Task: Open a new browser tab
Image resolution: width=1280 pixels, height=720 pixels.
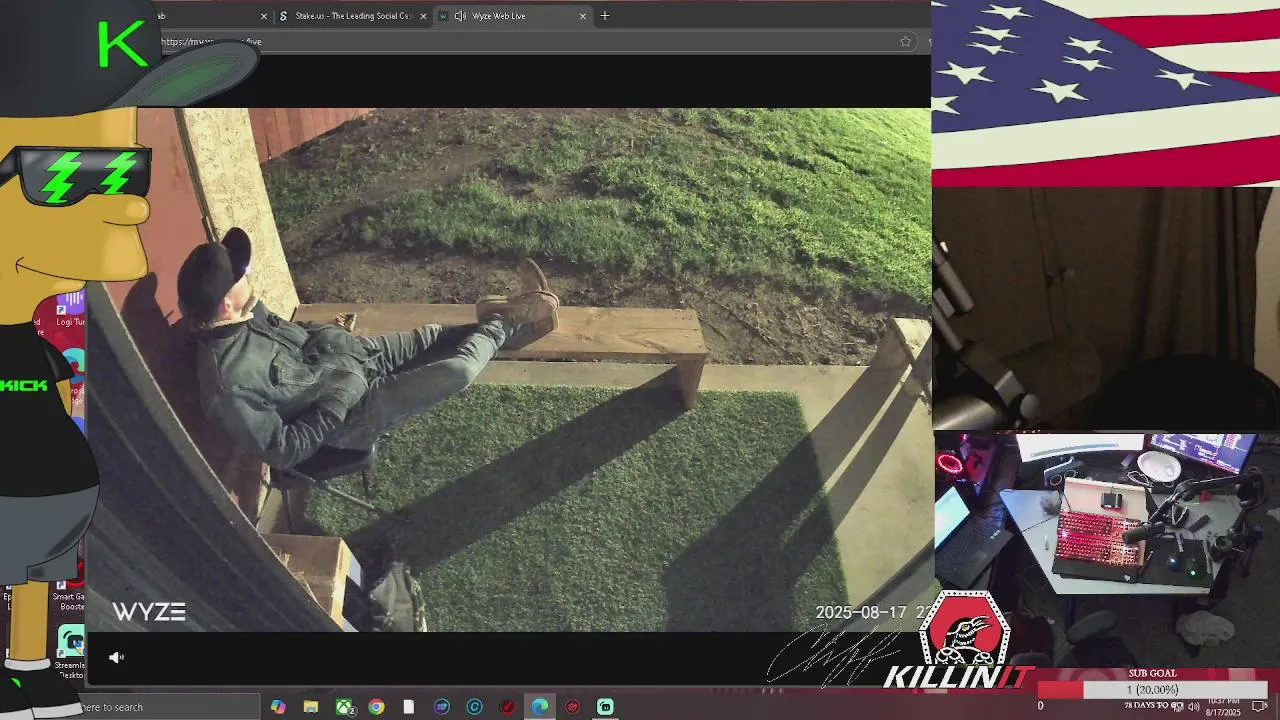Action: pos(605,16)
